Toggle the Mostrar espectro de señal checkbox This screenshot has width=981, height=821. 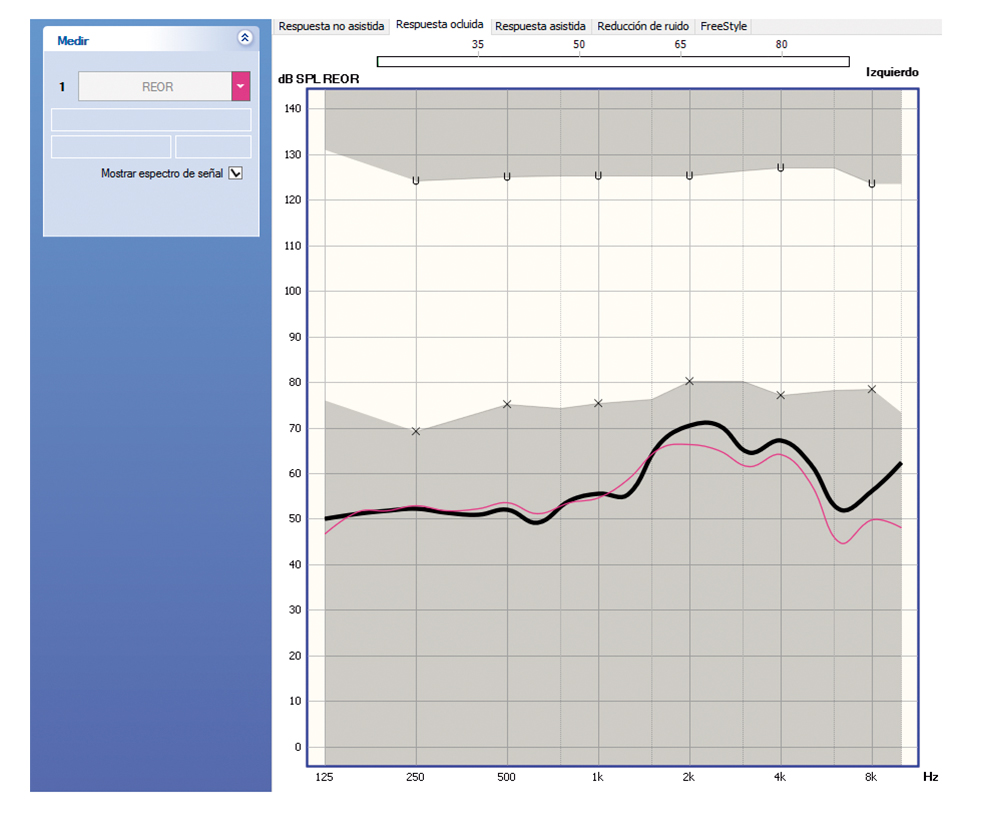(236, 173)
